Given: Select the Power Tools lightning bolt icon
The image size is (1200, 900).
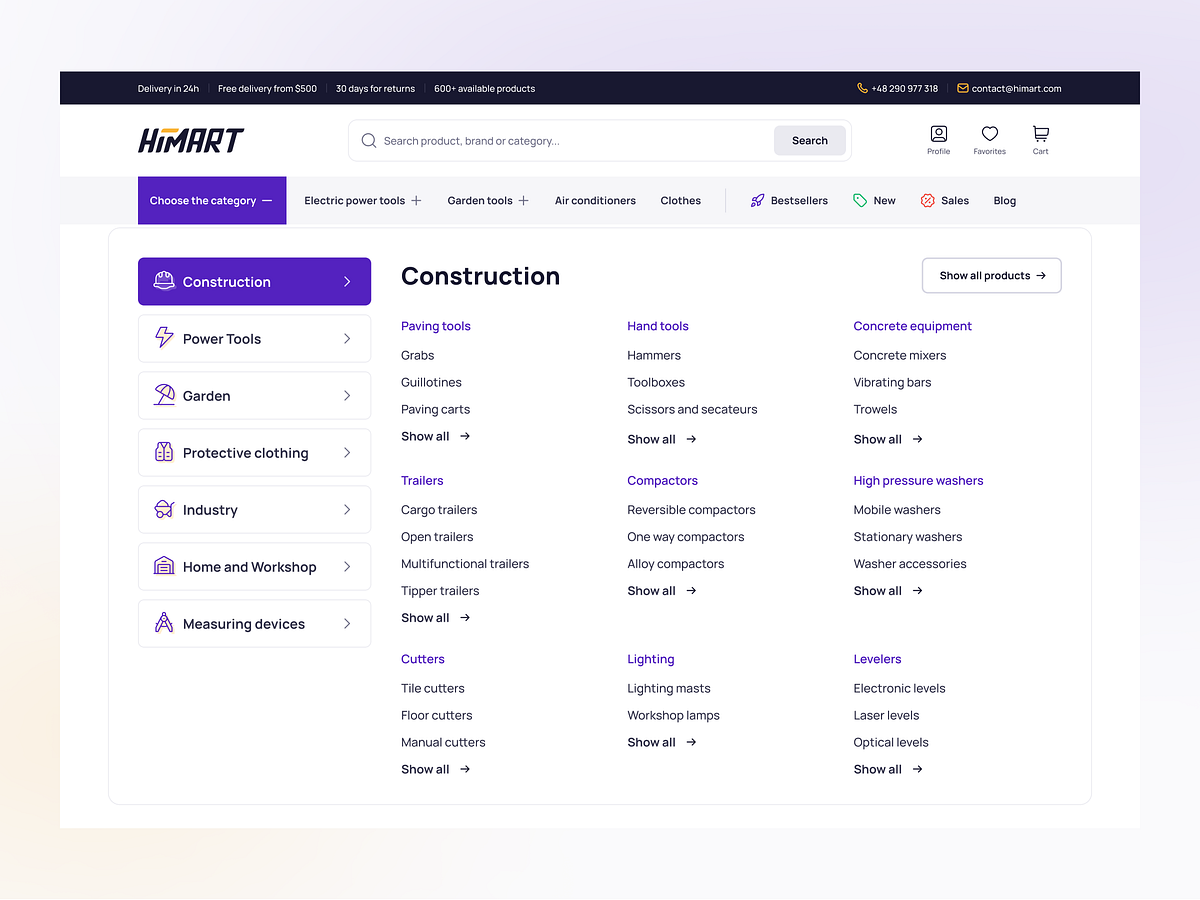Looking at the screenshot, I should pyautogui.click(x=163, y=338).
